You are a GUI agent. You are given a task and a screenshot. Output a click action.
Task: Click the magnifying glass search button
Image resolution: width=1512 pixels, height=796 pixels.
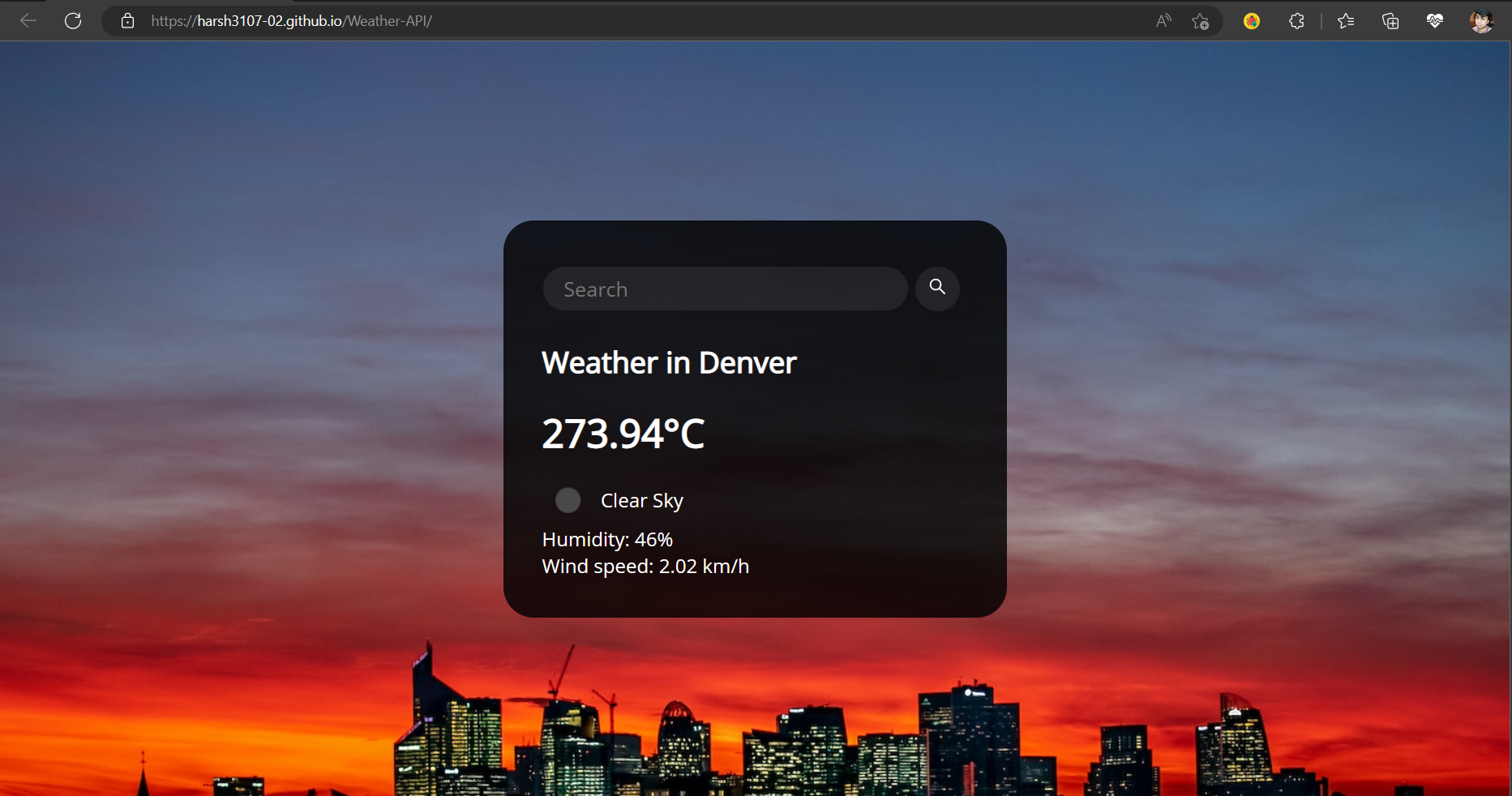(937, 288)
